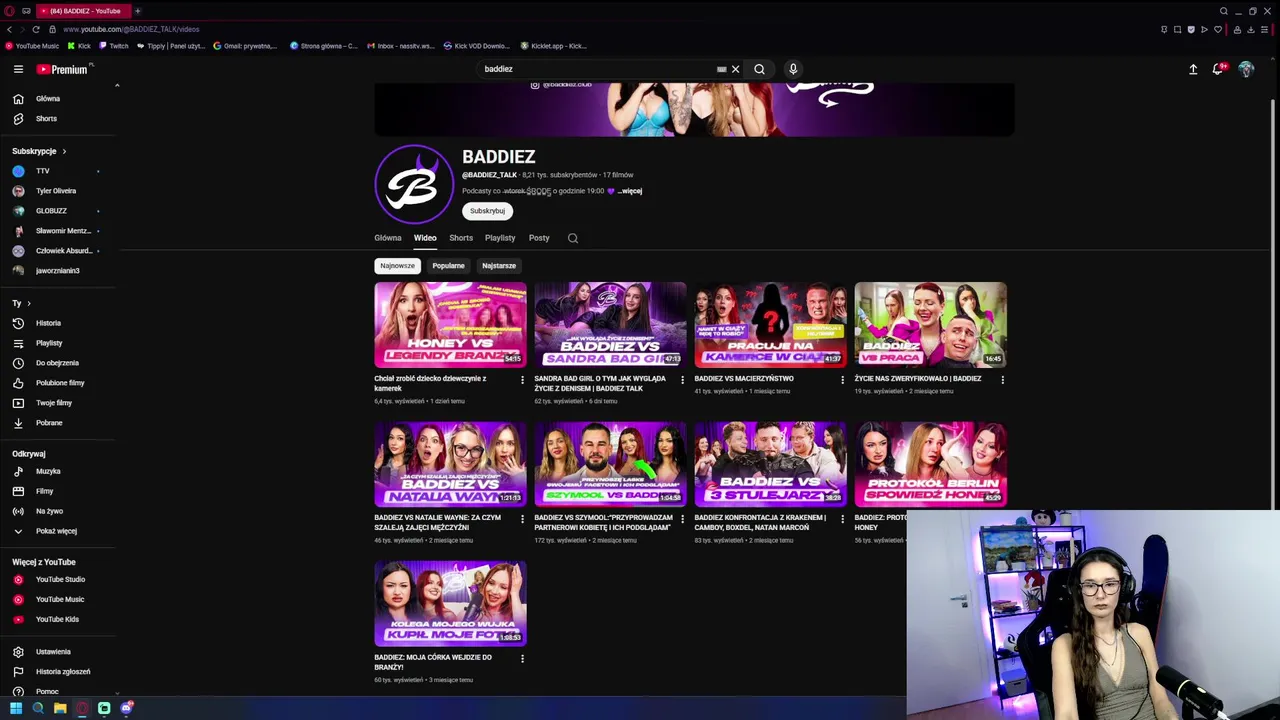Click the YouTube Premium logo
Viewport: 1280px width, 720px height.
[63, 69]
